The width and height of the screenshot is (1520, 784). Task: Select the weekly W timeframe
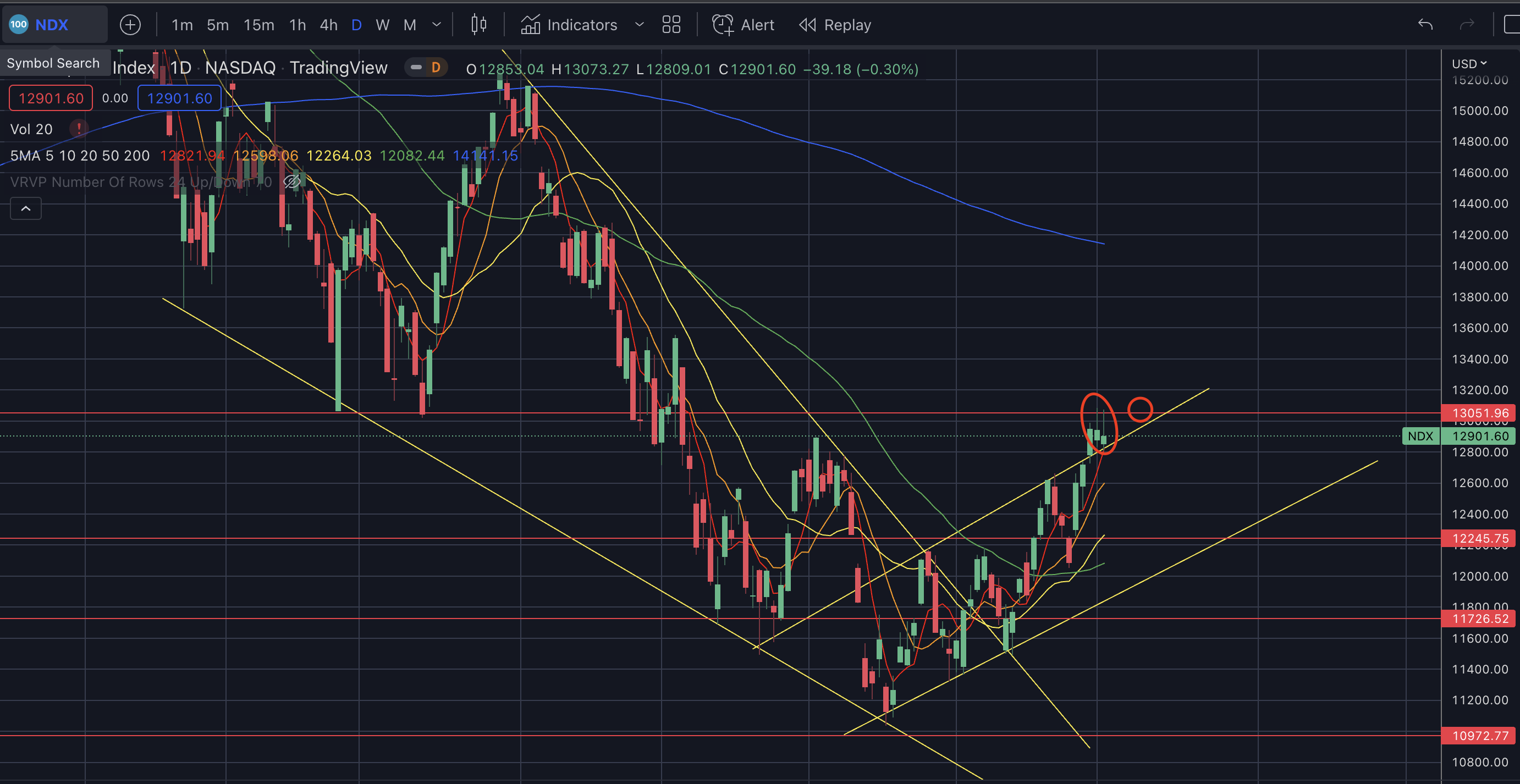[382, 25]
